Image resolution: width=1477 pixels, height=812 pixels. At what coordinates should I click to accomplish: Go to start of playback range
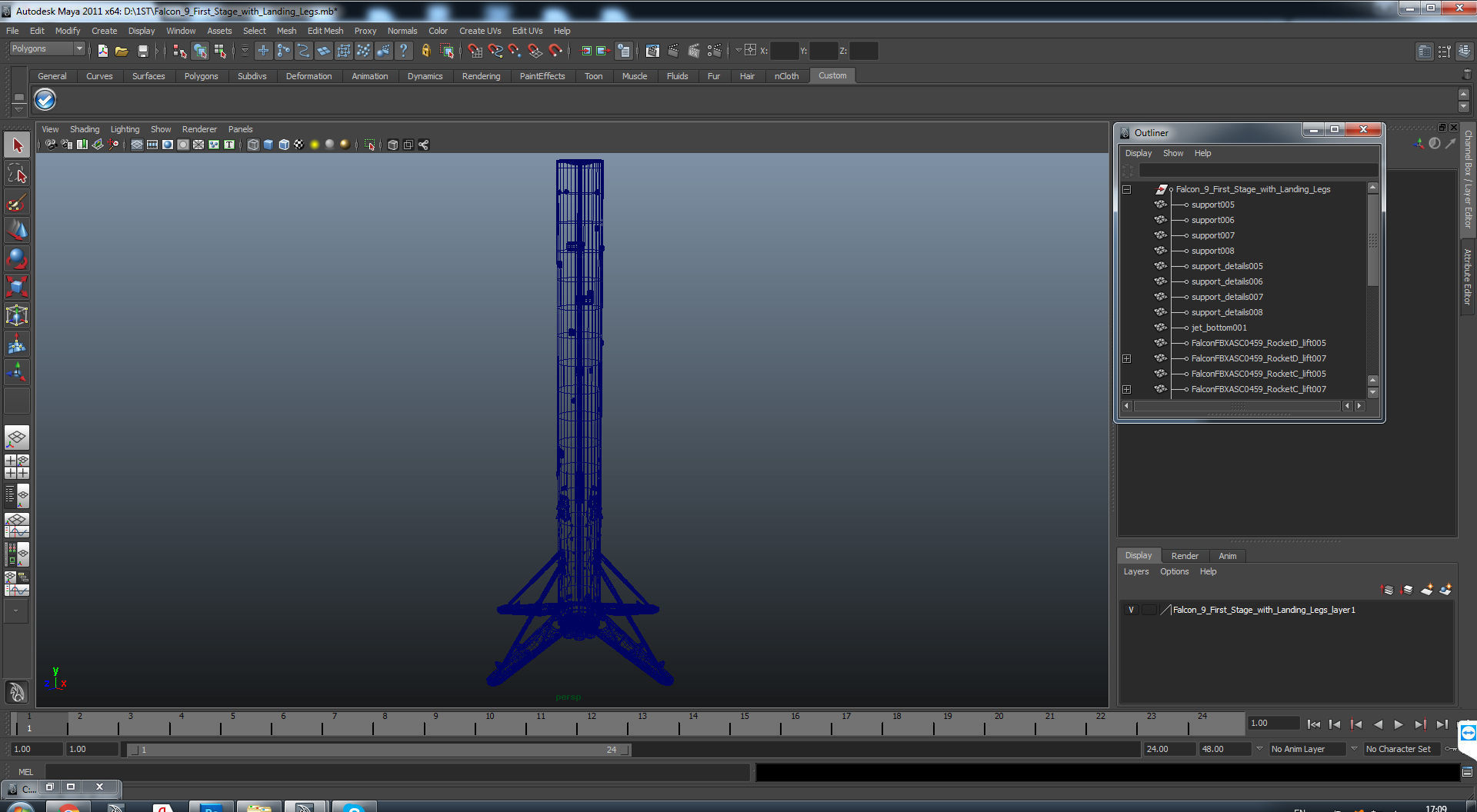(1314, 724)
